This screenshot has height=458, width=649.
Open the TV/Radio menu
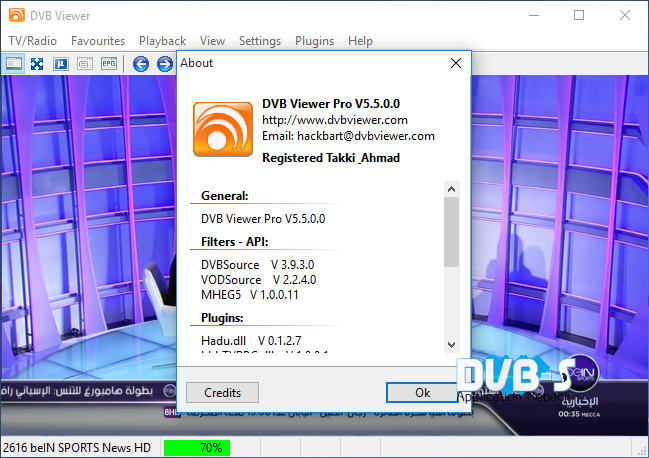click(33, 41)
